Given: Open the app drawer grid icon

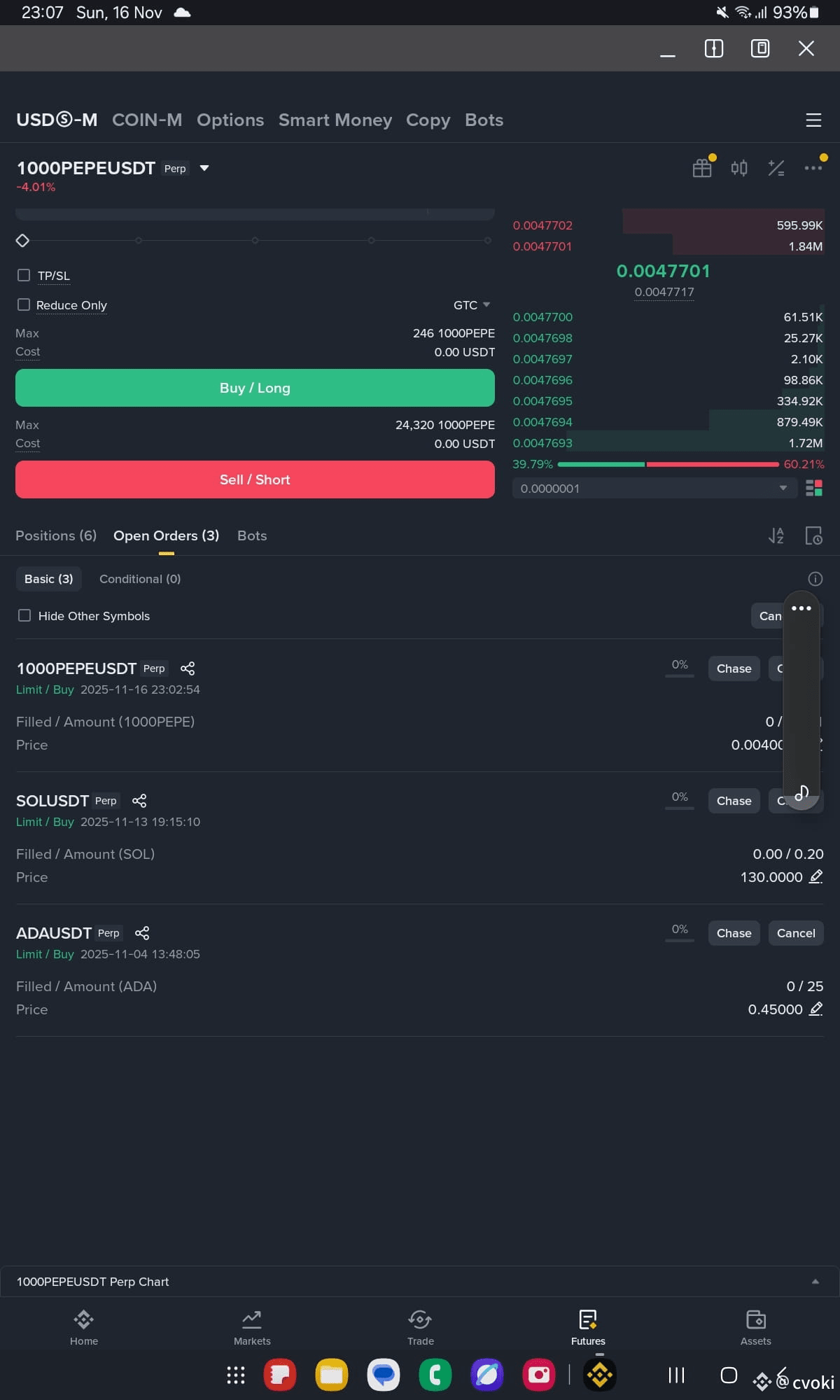Looking at the screenshot, I should (236, 1375).
